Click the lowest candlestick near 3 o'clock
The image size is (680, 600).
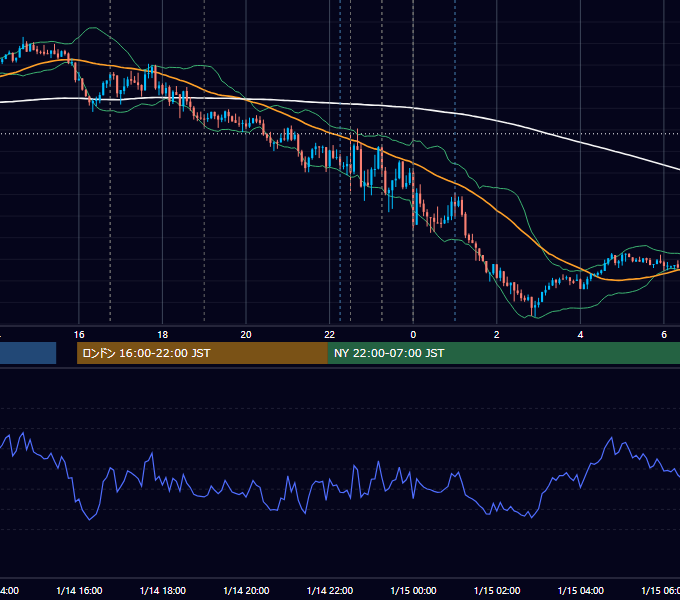[x=533, y=306]
